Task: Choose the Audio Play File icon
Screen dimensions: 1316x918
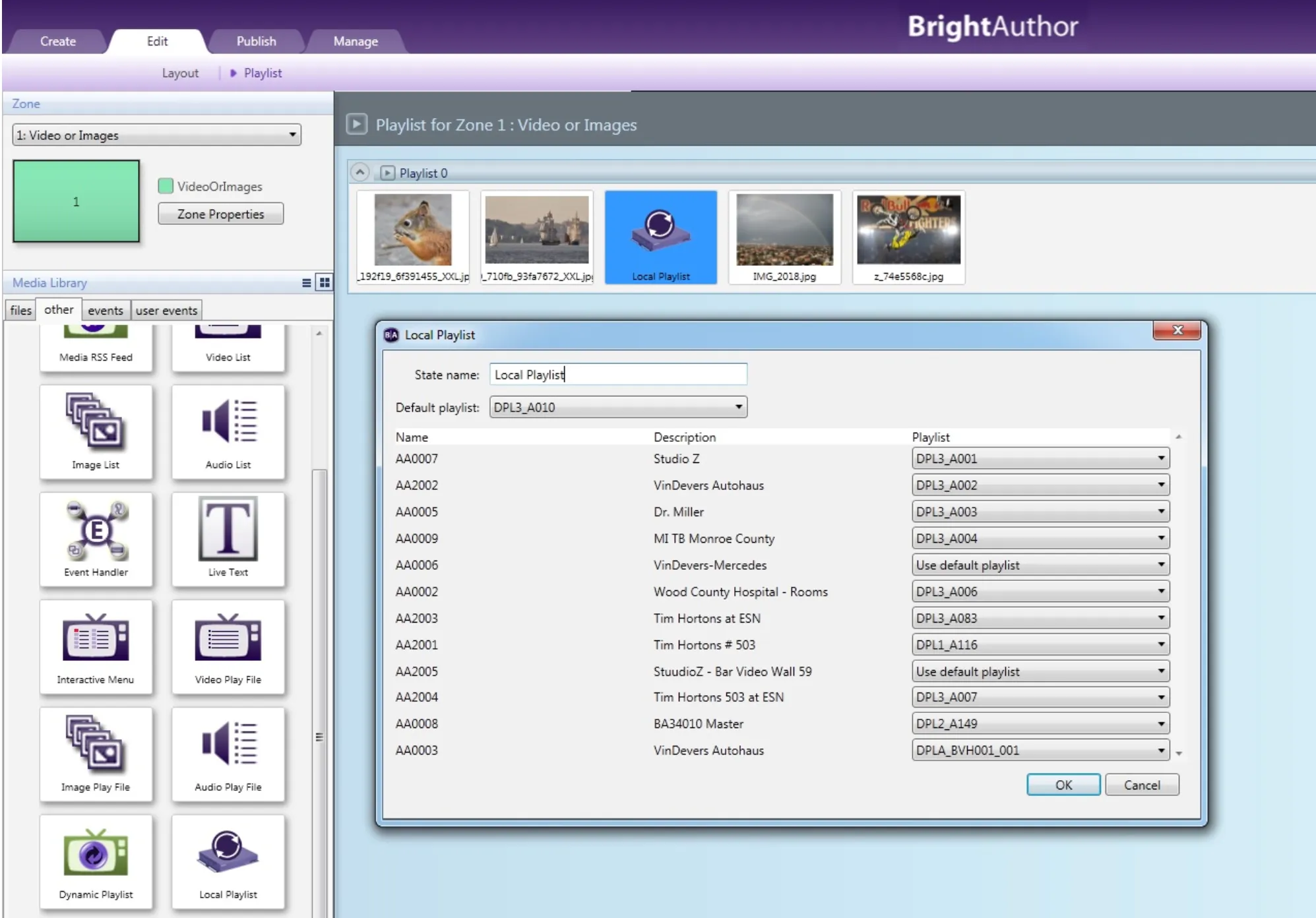Action: point(228,754)
